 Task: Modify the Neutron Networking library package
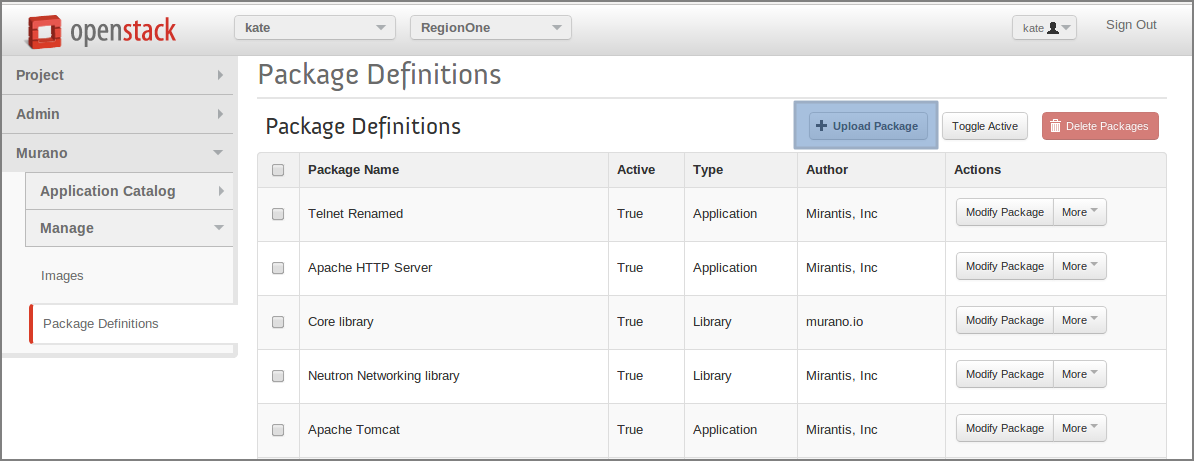coord(1004,374)
